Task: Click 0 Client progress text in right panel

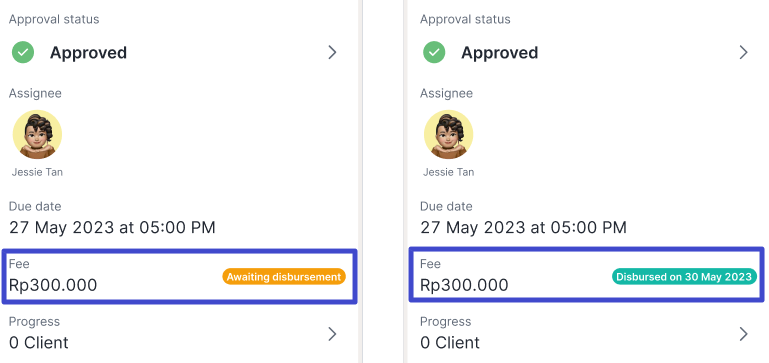Action: [450, 342]
